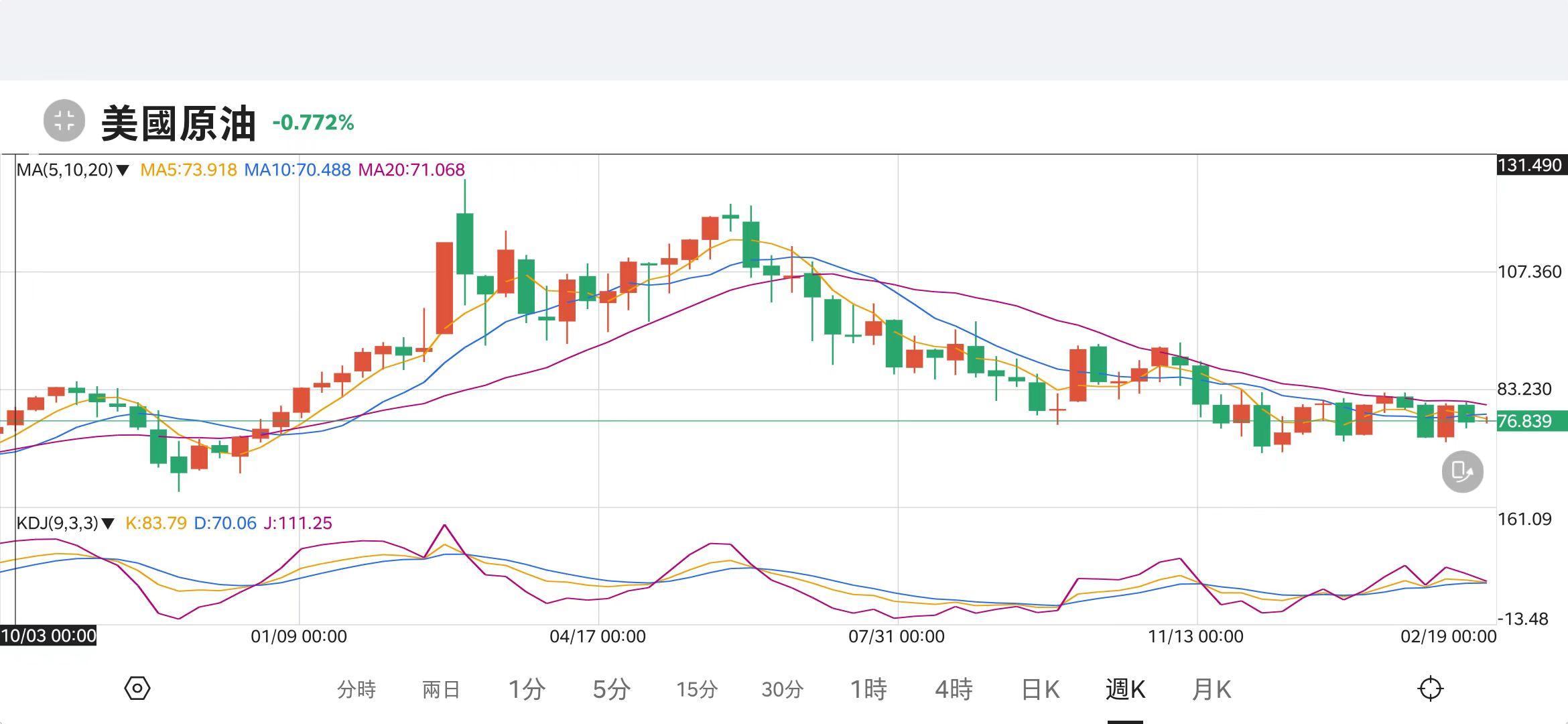
Task: Switch to 4時 chart interval
Action: pos(954,689)
